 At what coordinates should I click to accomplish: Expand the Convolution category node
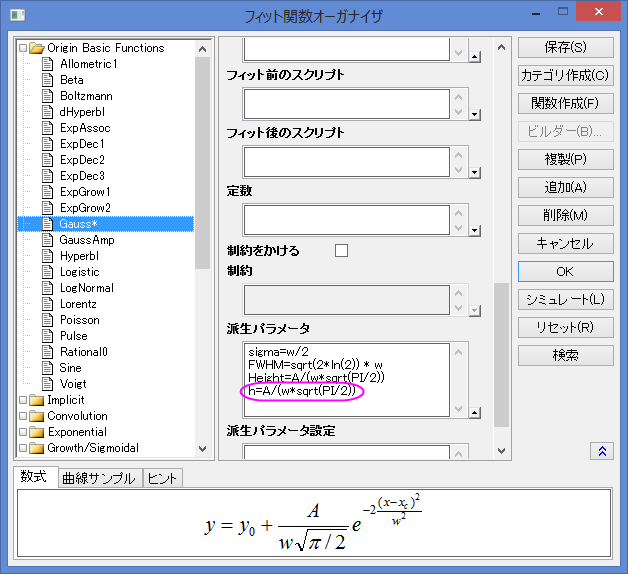(x=23, y=416)
